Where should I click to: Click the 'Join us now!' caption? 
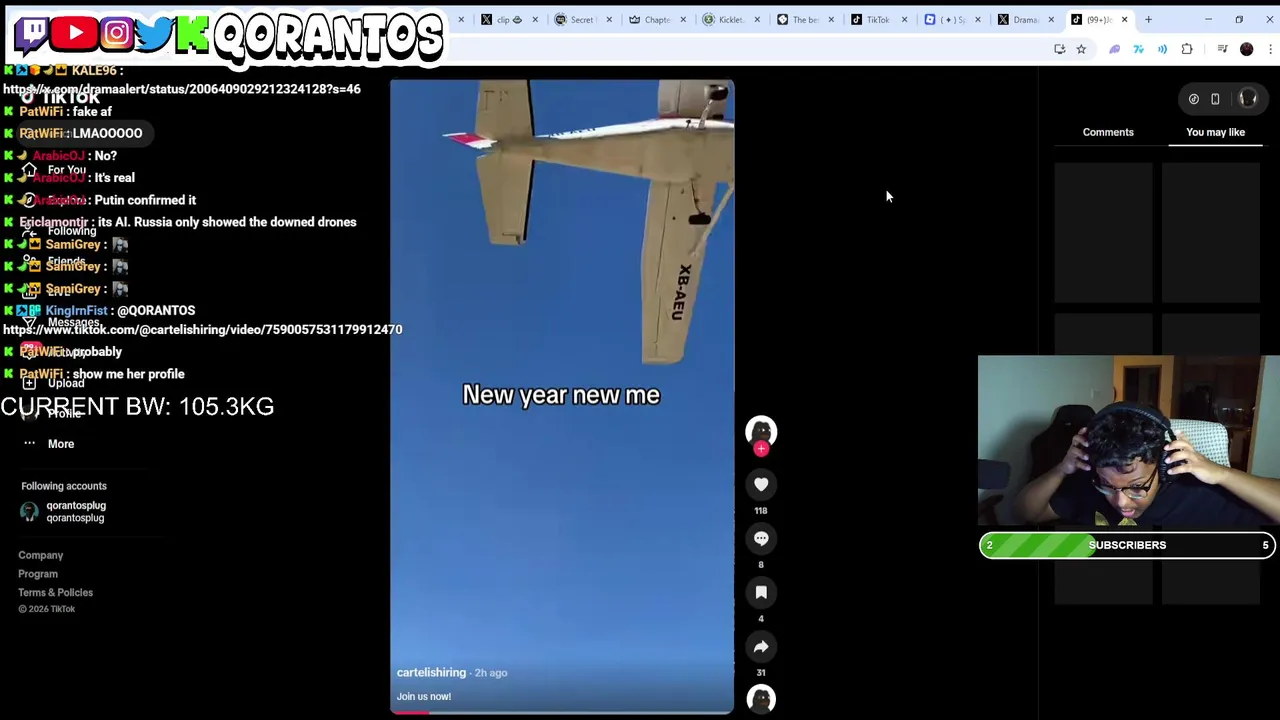pyautogui.click(x=424, y=696)
